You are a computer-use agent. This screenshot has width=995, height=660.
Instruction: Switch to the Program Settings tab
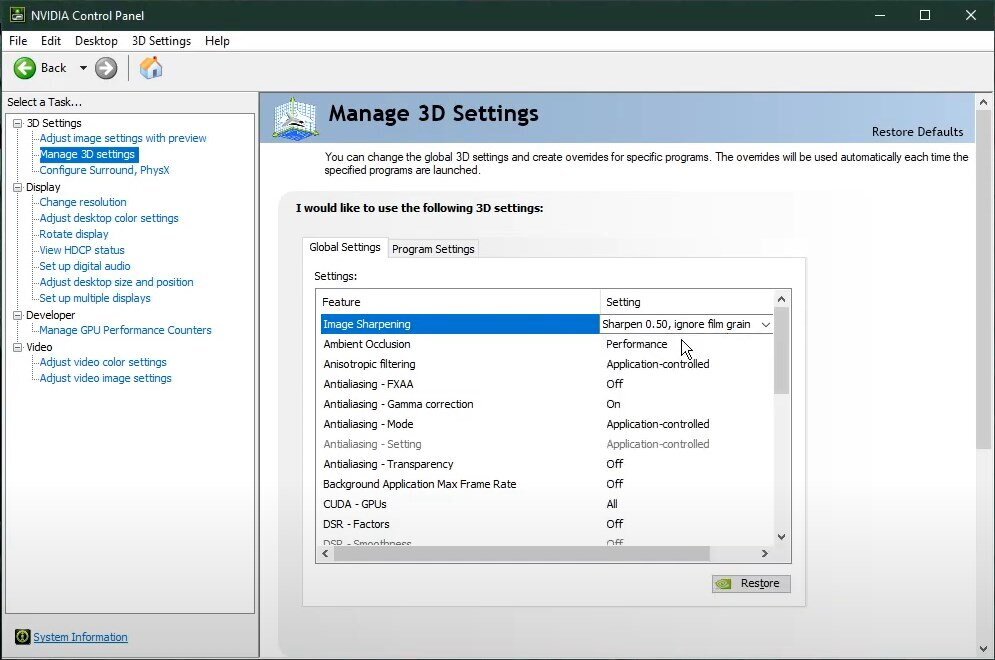tap(433, 249)
